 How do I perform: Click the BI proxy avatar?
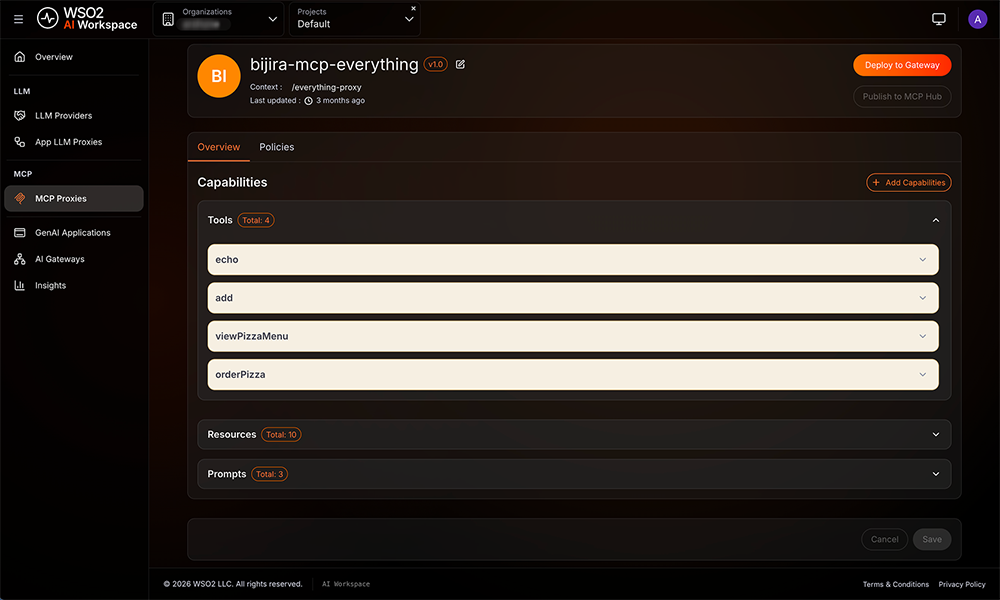[219, 76]
